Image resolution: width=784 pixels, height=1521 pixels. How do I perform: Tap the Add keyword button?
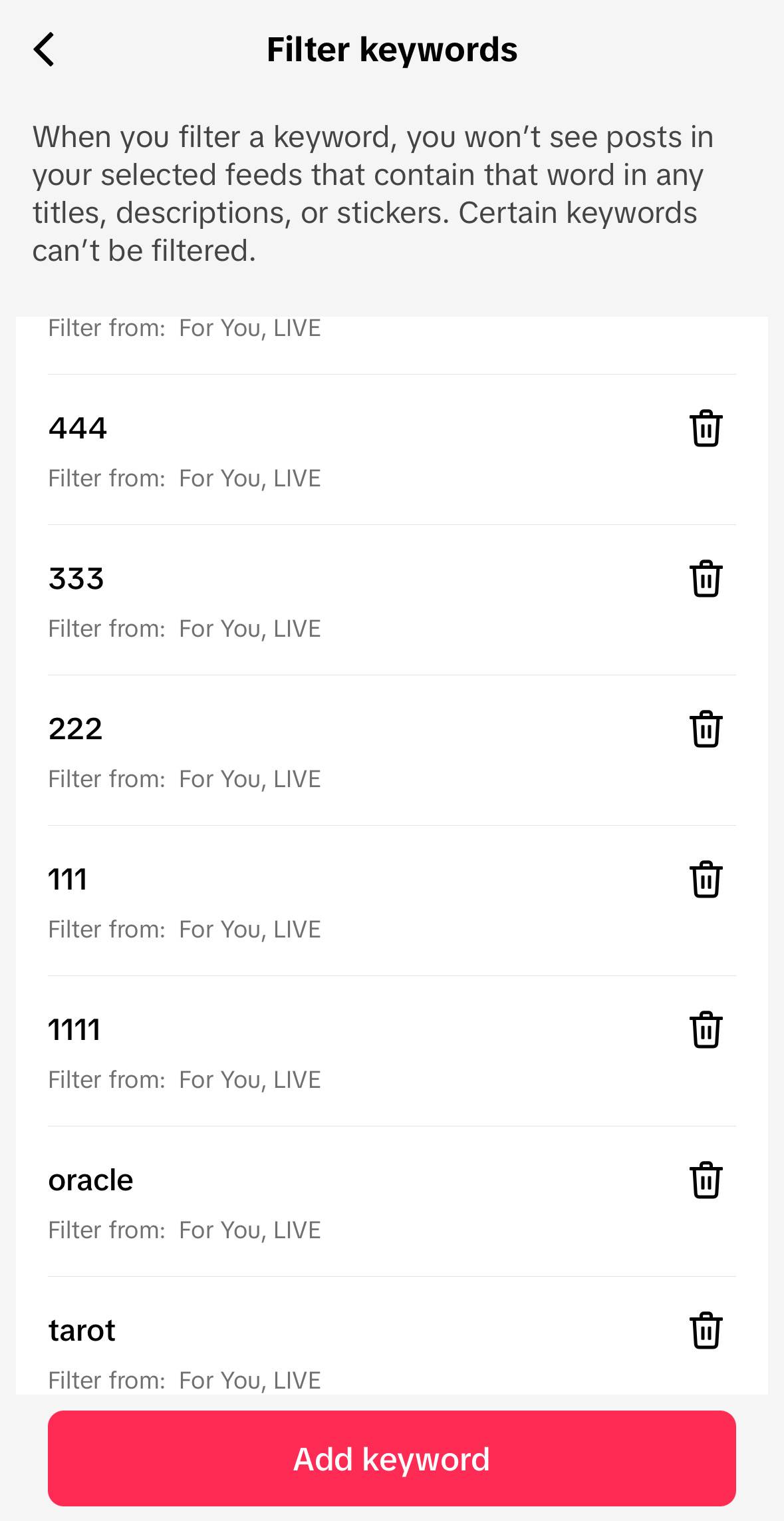[392, 1458]
